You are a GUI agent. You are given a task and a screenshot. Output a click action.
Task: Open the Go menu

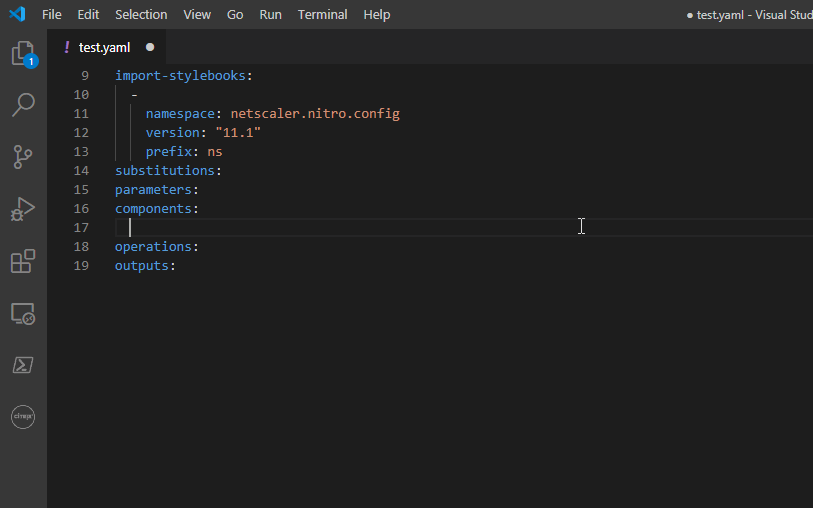tap(235, 15)
